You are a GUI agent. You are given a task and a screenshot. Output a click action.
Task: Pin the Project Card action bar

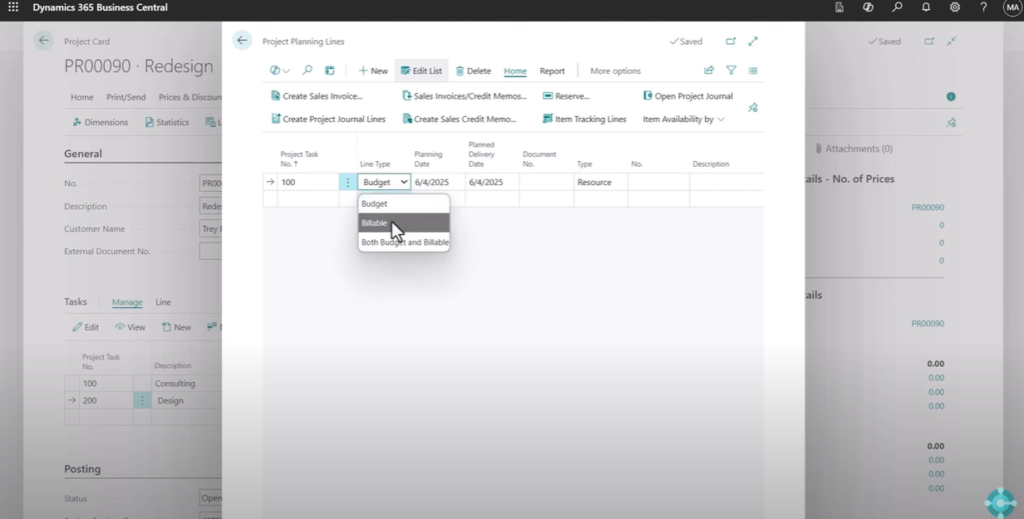[x=952, y=122]
